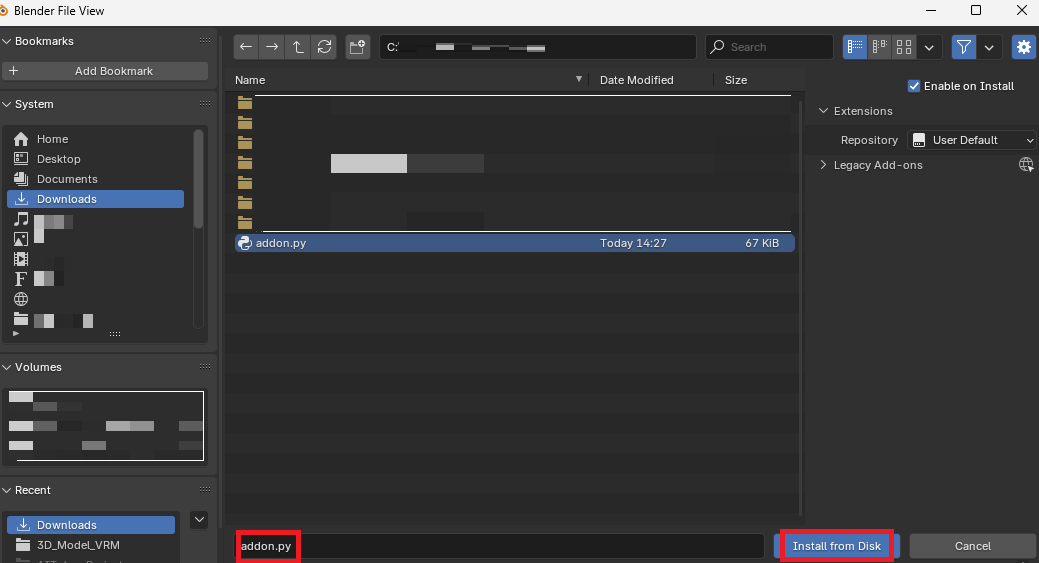Screen dimensions: 1039x563
Task: Refresh the file list
Action: tap(324, 47)
